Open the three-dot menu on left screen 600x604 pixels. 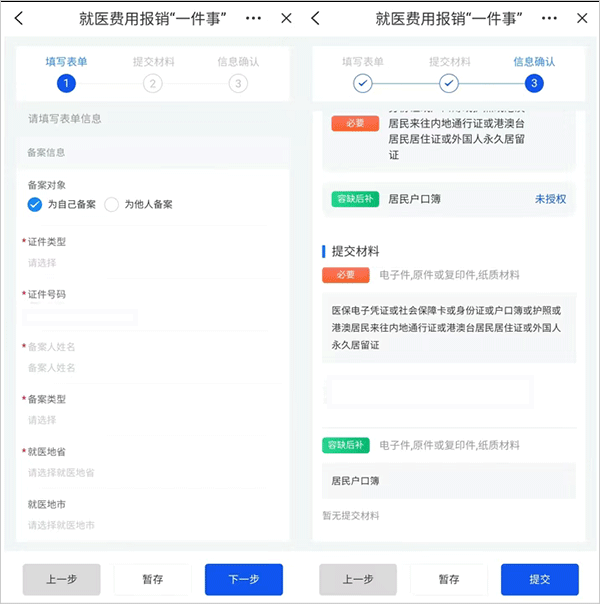pyautogui.click(x=254, y=19)
